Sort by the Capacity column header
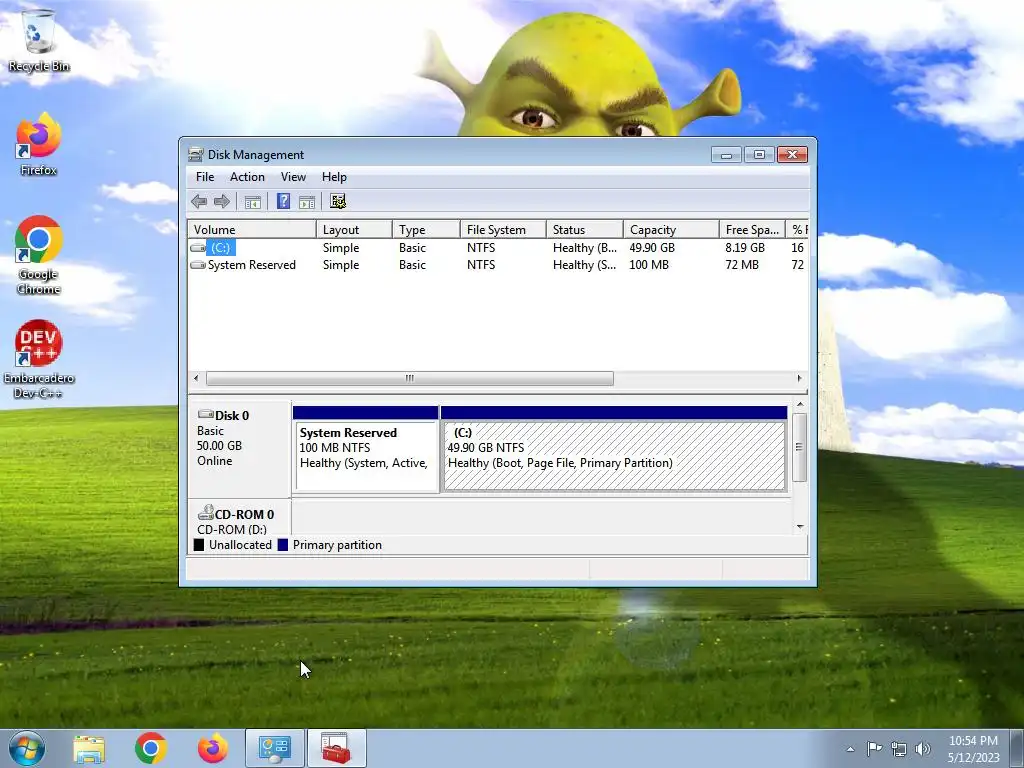Viewport: 1024px width, 768px height. pos(671,230)
